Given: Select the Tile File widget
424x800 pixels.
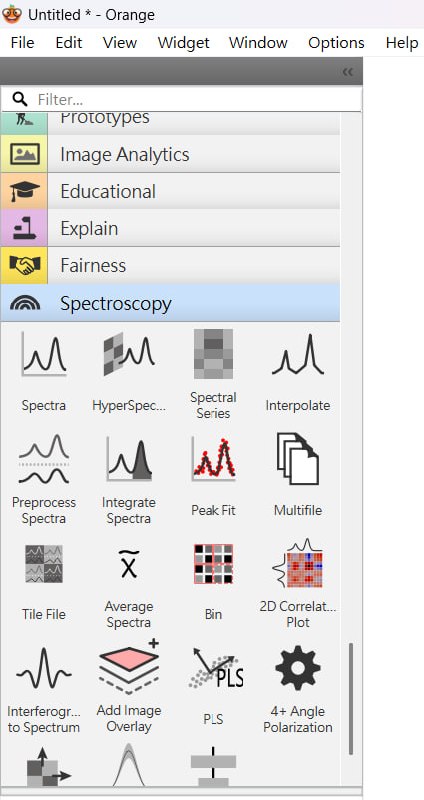Looking at the screenshot, I should [x=44, y=582].
